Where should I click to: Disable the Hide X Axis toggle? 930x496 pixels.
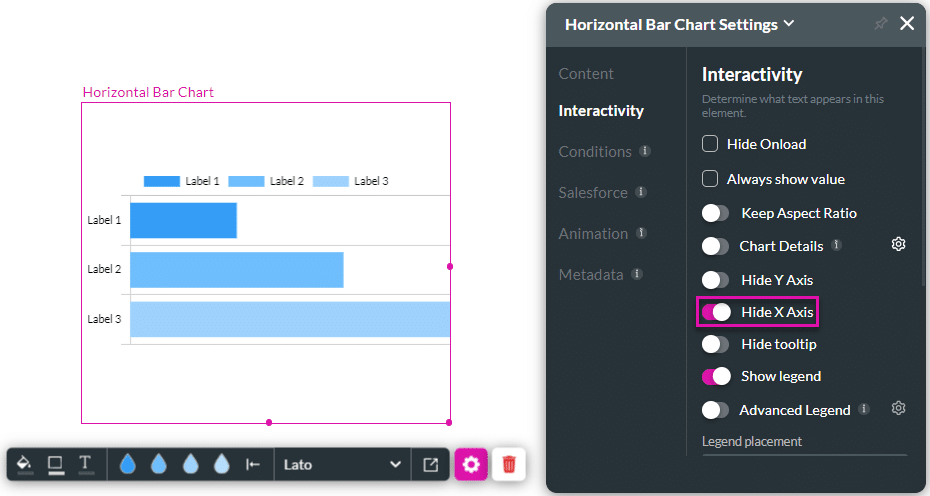coord(716,312)
